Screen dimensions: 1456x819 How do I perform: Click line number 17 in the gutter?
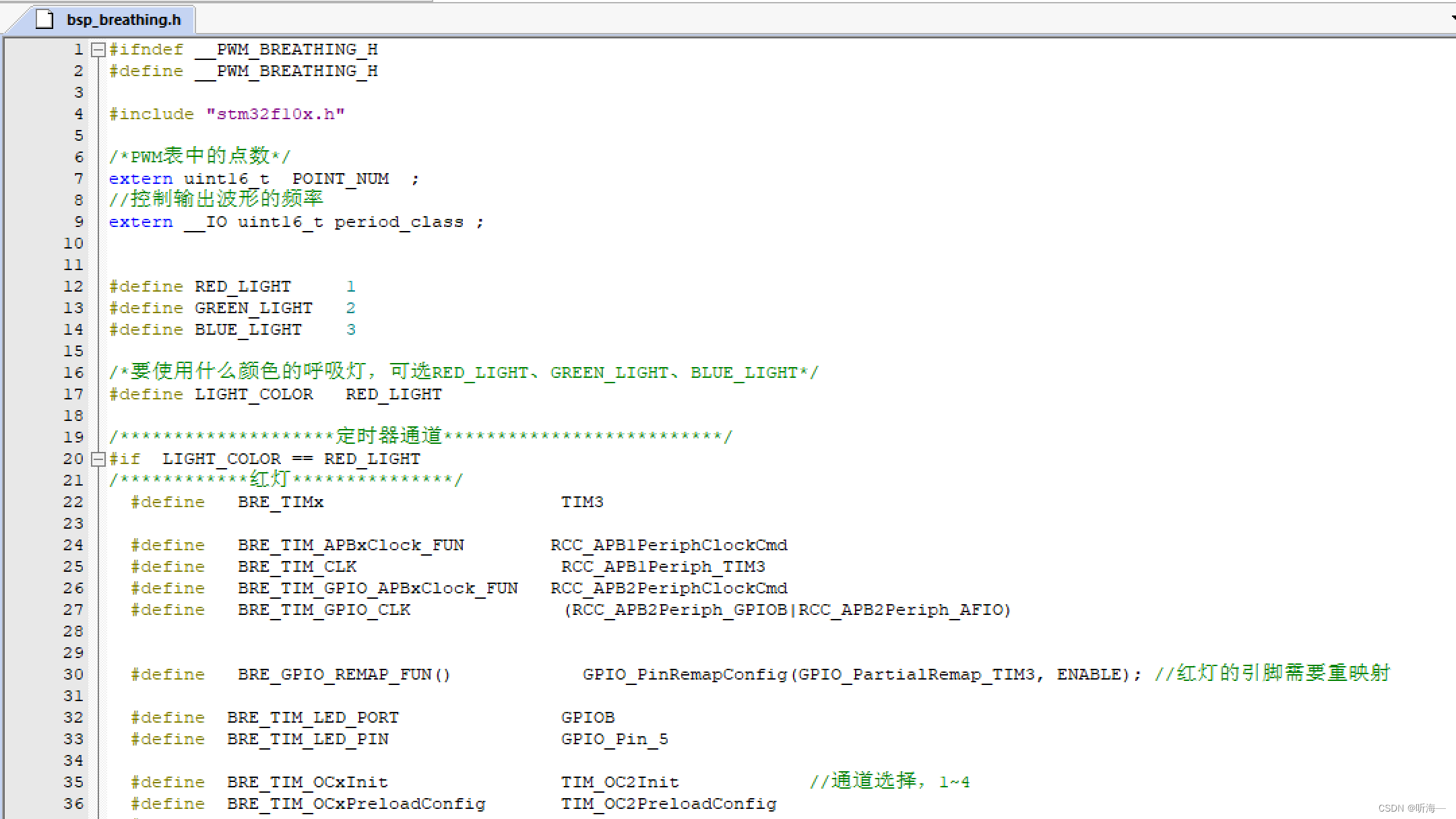coord(73,394)
